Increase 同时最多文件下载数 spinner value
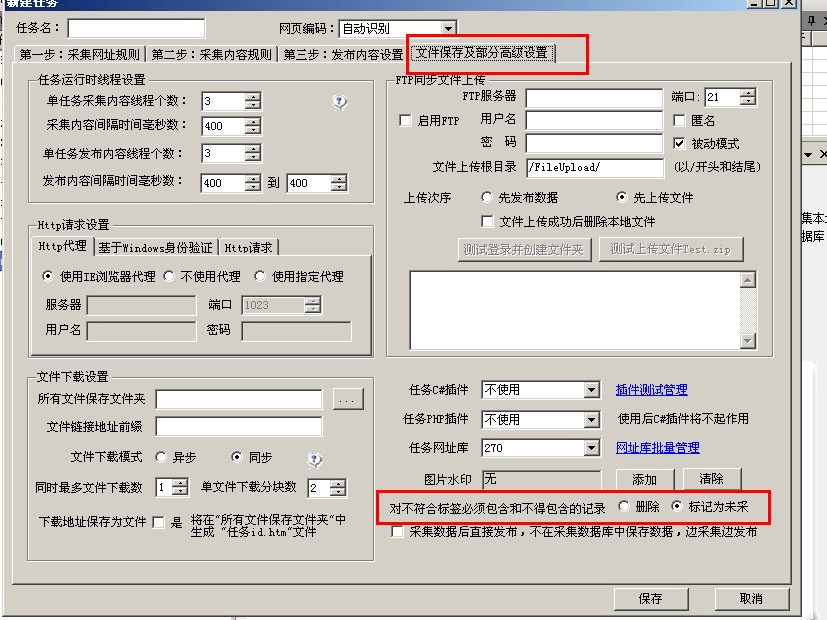 (180, 483)
